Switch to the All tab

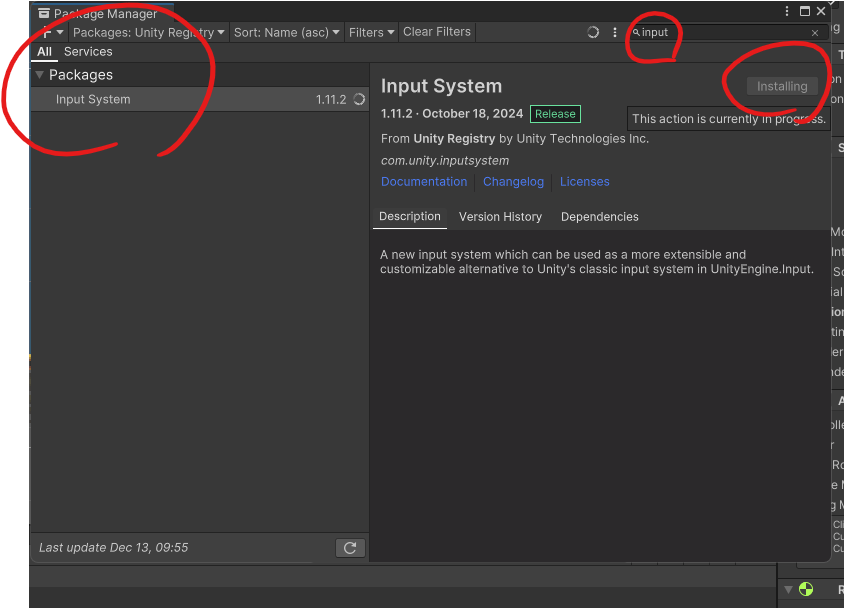pyautogui.click(x=44, y=52)
